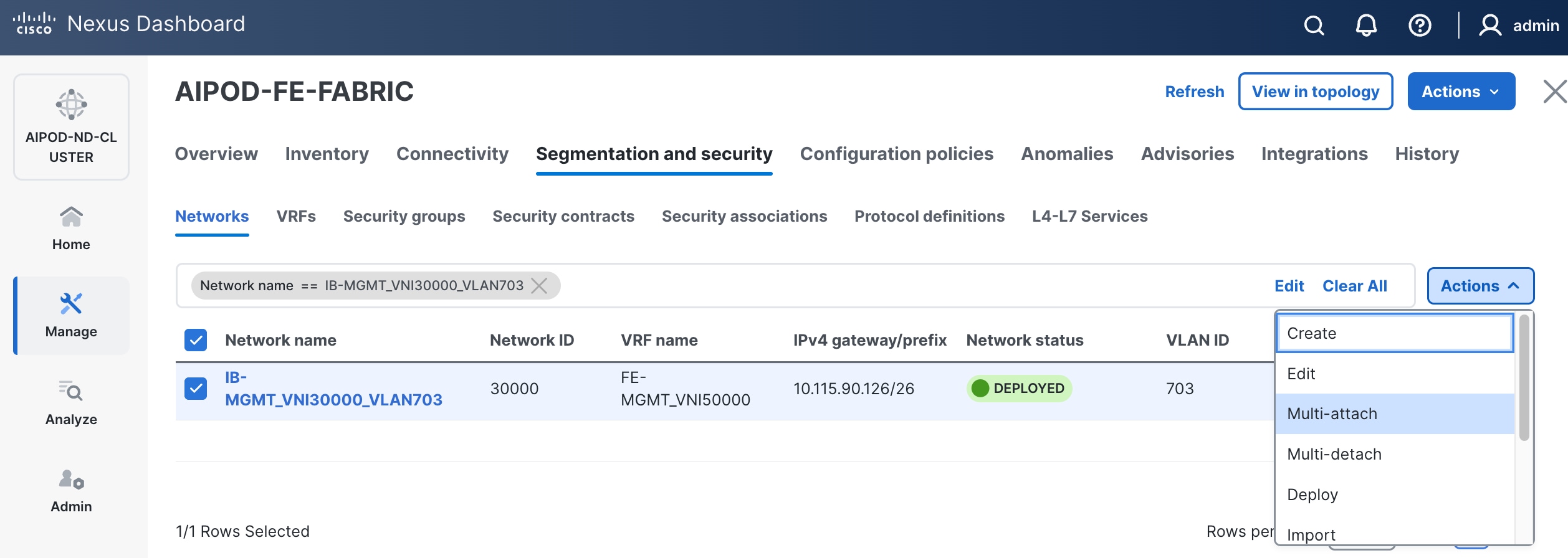Image resolution: width=1568 pixels, height=558 pixels.
Task: Uncheck the IB-MGMT_VNI30000_VLAN703 row checkbox
Action: tap(196, 389)
